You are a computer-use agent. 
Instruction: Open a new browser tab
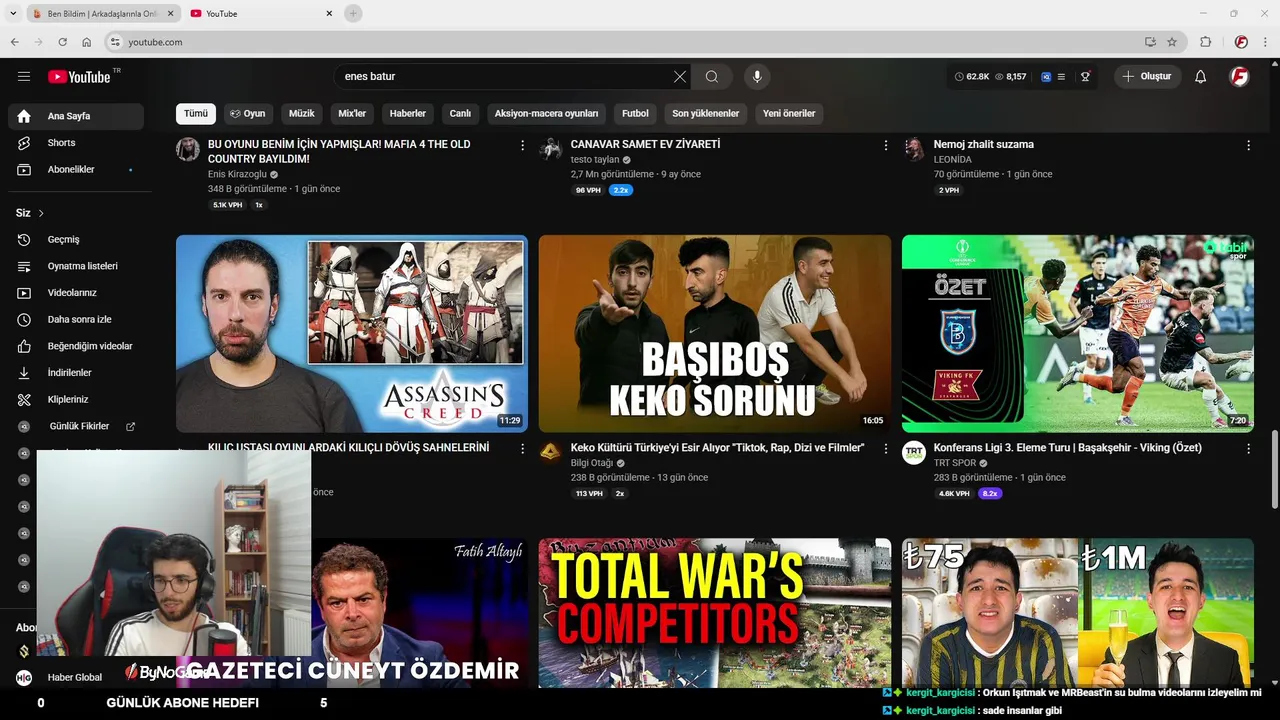pyautogui.click(x=353, y=13)
